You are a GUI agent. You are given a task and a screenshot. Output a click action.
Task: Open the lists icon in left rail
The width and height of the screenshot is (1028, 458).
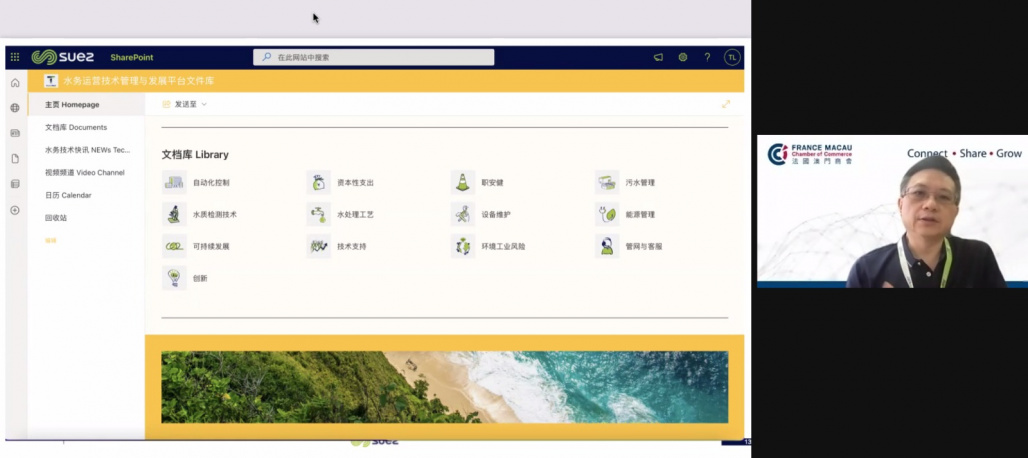pyautogui.click(x=15, y=184)
